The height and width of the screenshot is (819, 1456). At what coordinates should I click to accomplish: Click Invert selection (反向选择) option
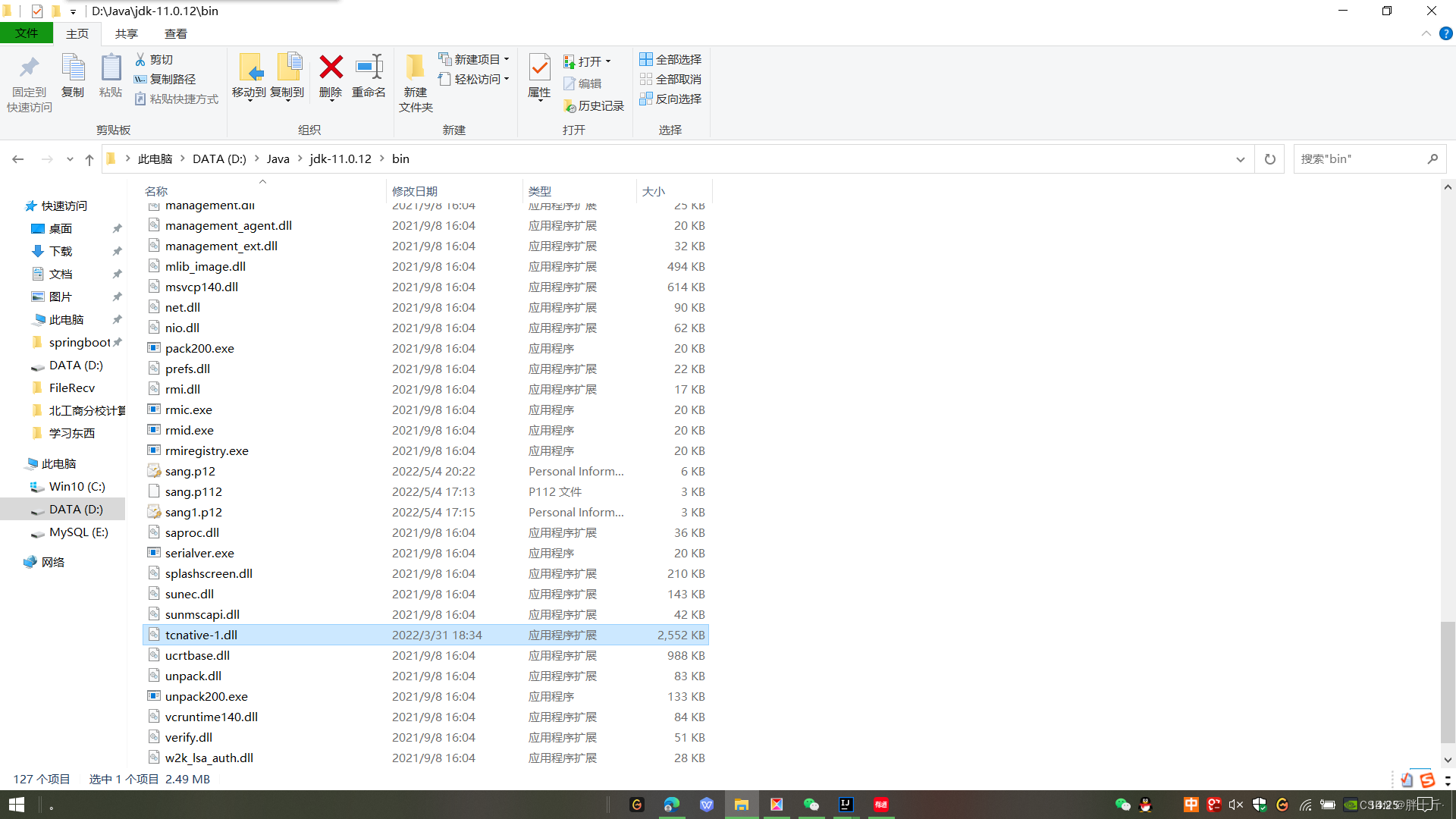670,99
